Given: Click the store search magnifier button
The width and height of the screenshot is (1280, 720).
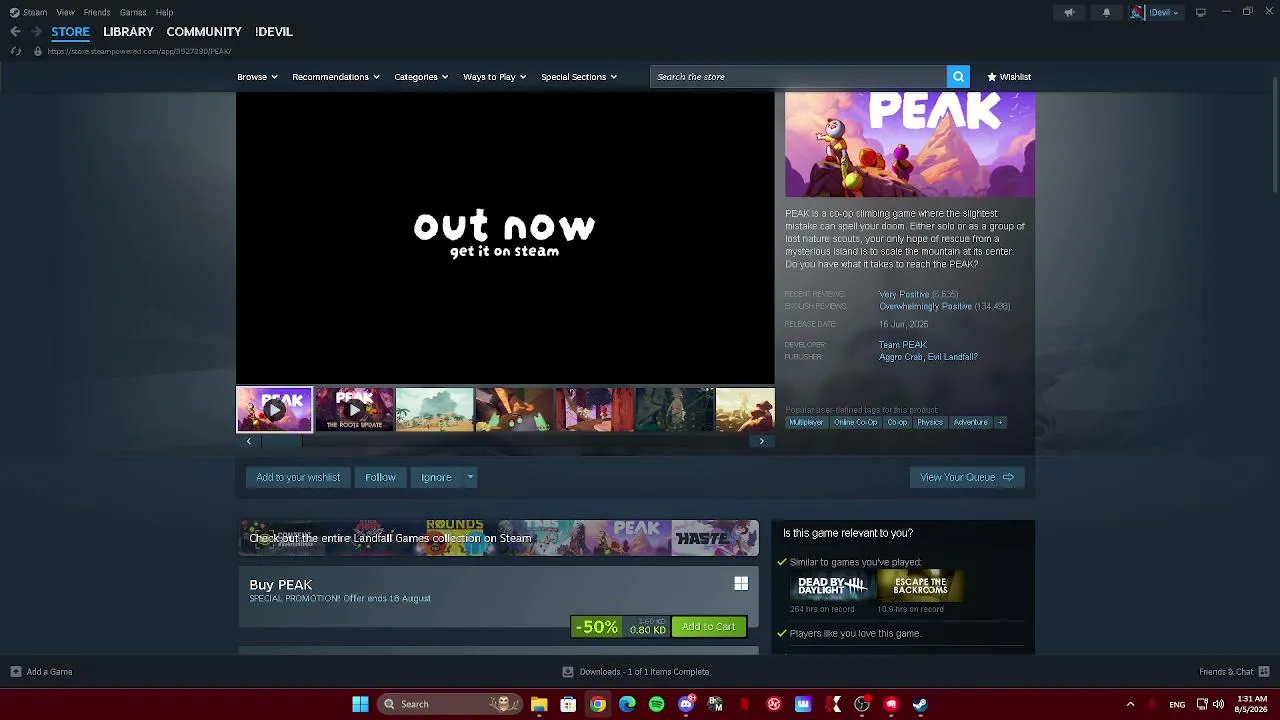Looking at the screenshot, I should [958, 77].
